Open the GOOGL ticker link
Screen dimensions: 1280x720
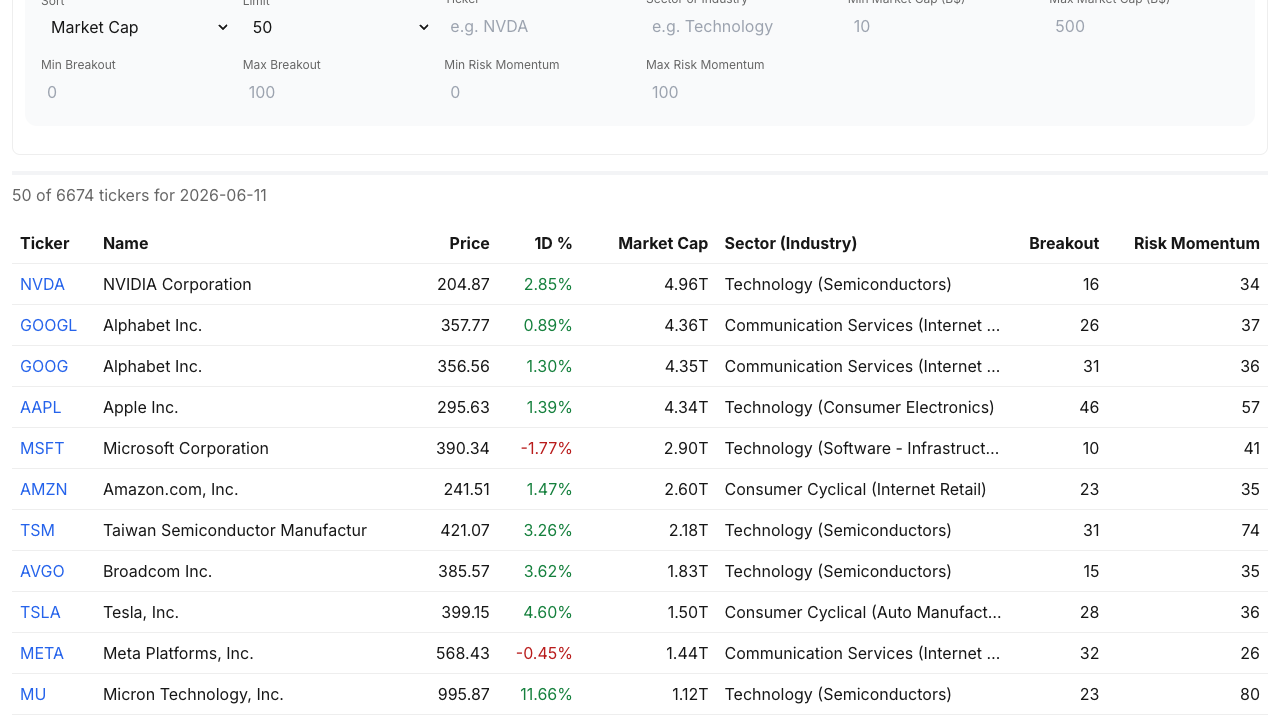click(x=48, y=325)
